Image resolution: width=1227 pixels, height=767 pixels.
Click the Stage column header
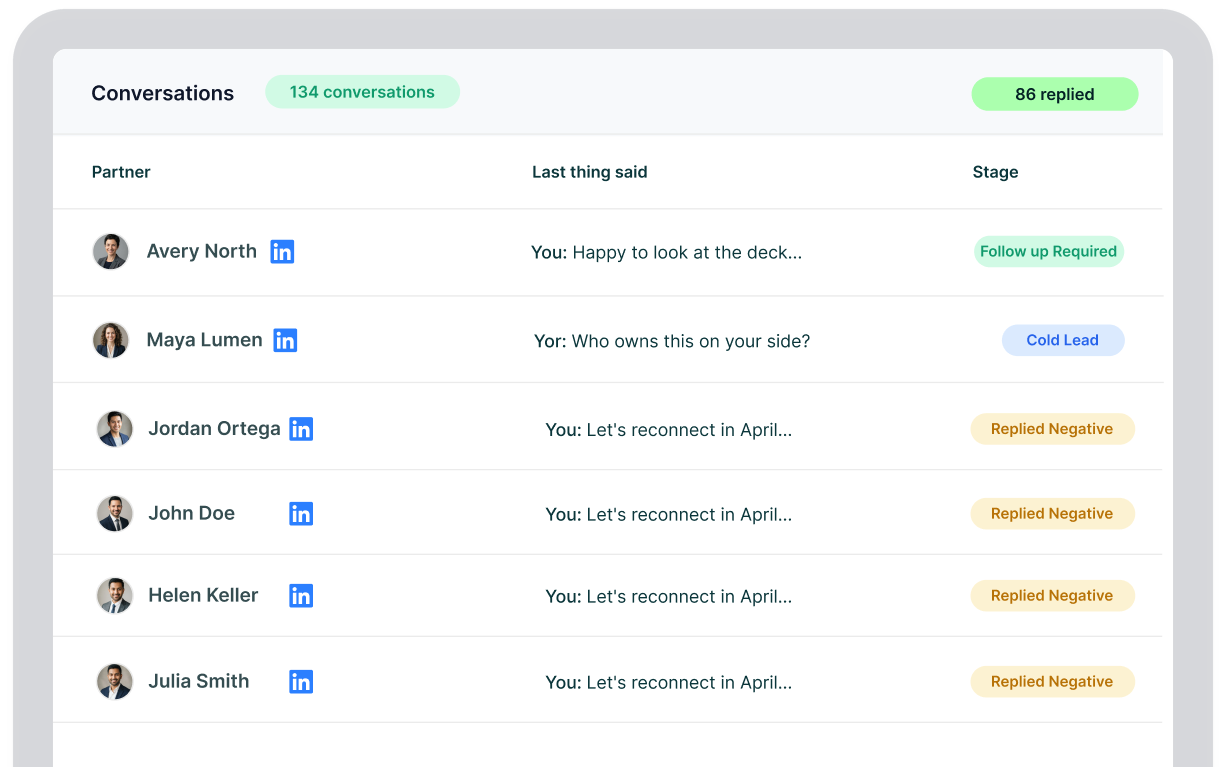[x=996, y=172]
